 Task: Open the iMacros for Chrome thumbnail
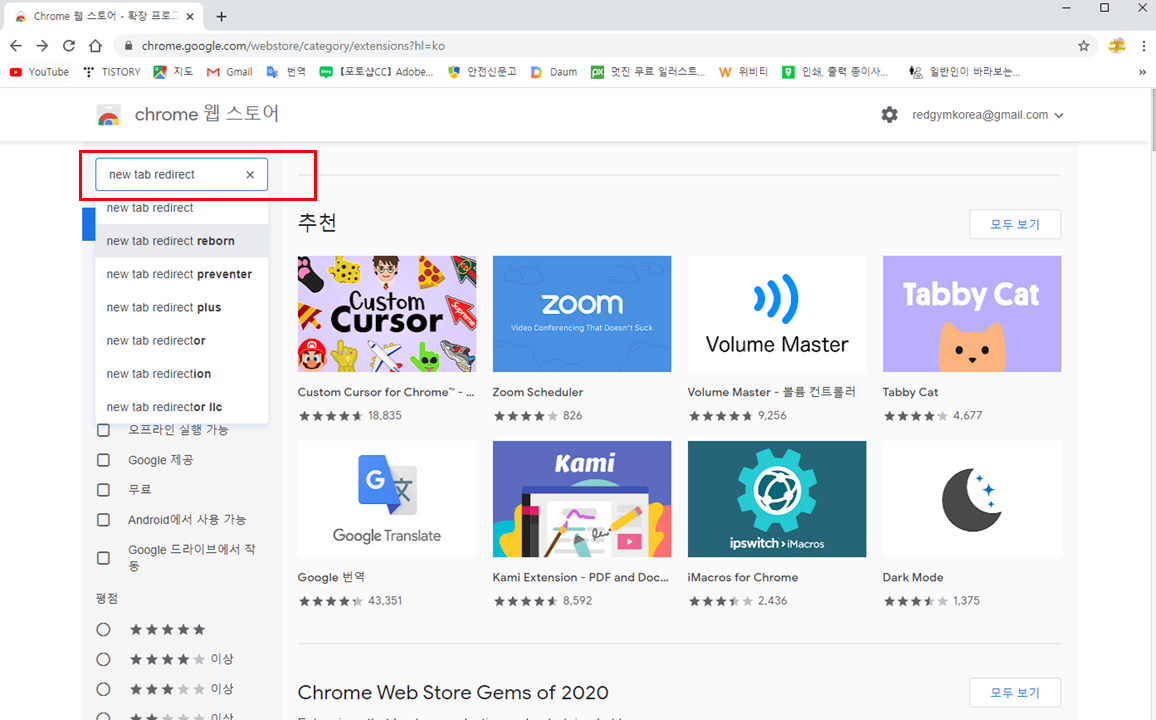777,499
